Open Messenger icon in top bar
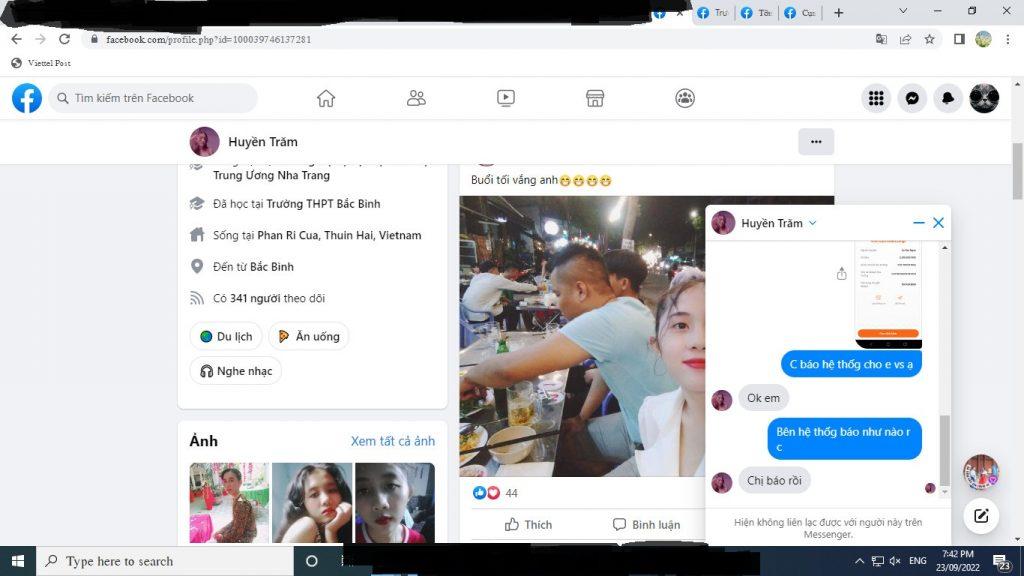 click(912, 98)
